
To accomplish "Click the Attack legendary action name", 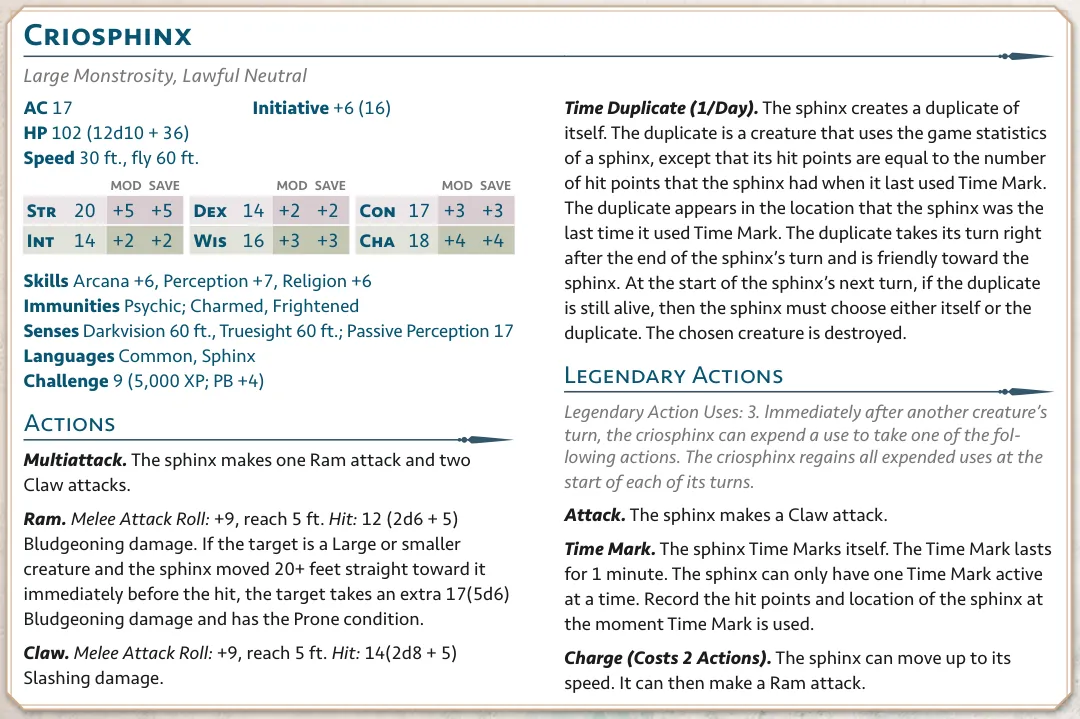I will click(x=595, y=515).
